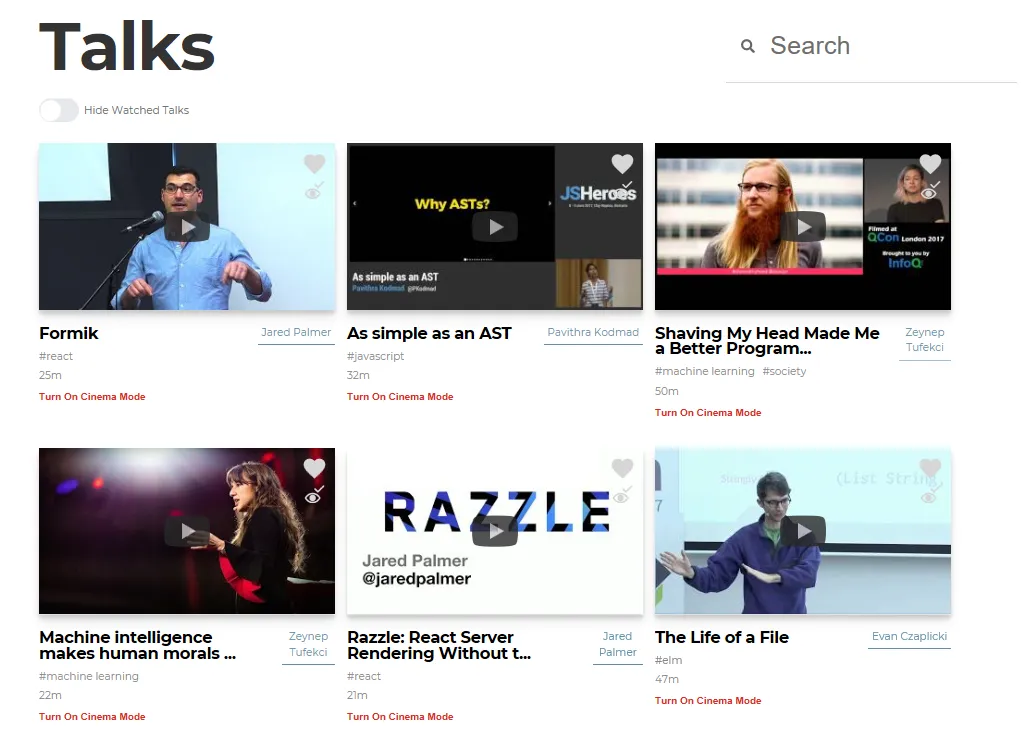Open speaker Jared Palmer link on Formik card

click(296, 332)
